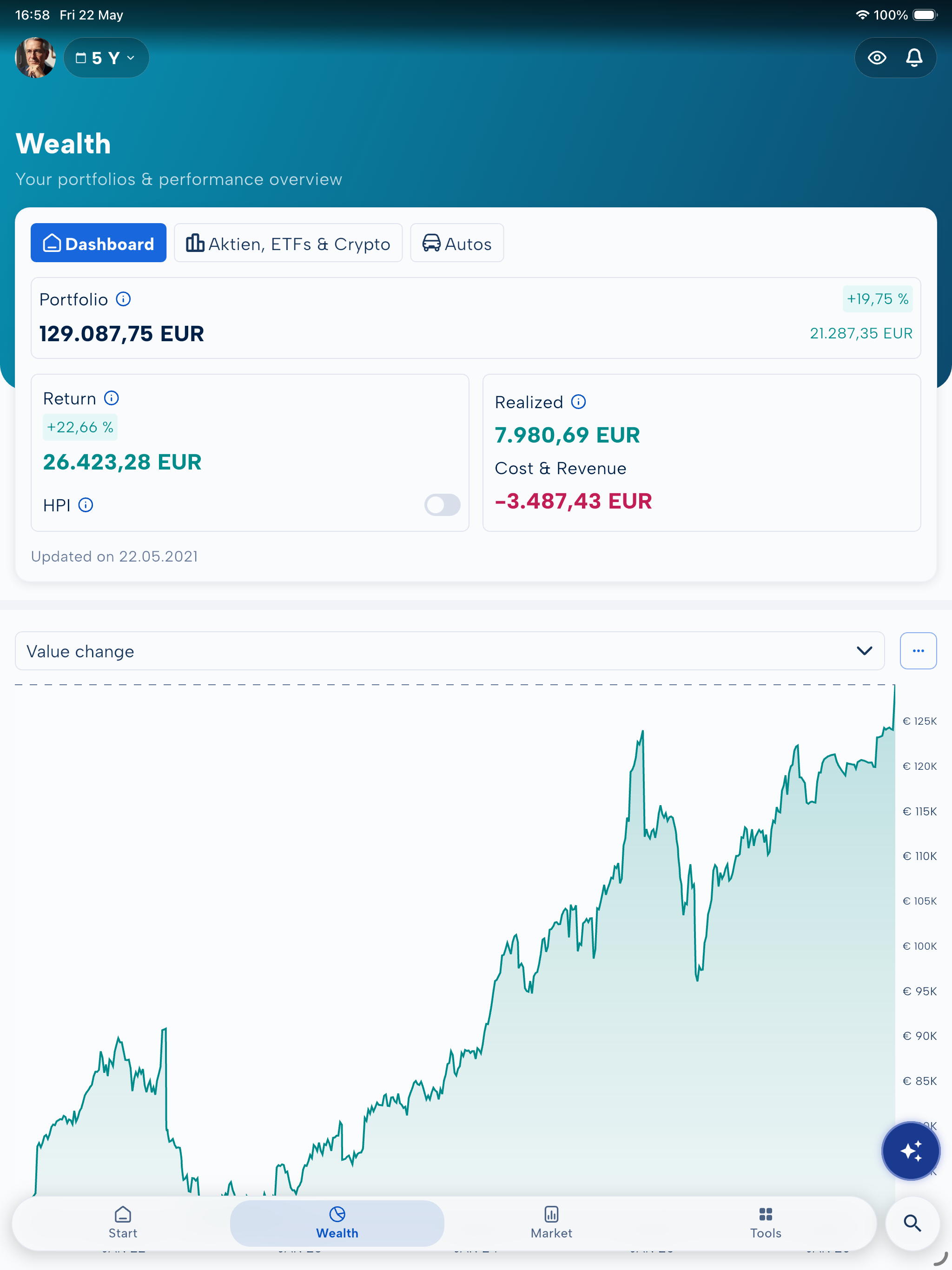Tap the search magnifier icon
Image resolution: width=952 pixels, height=1270 pixels.
point(912,1224)
